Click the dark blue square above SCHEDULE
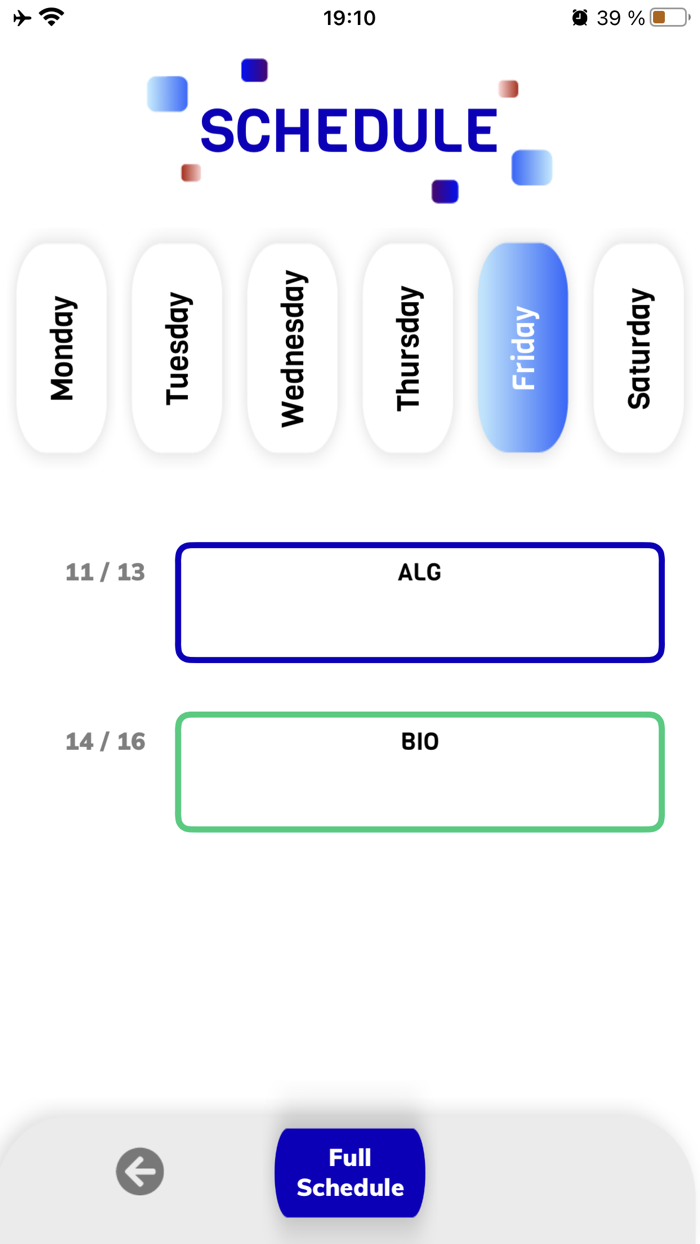The image size is (700, 1244). 253,71
